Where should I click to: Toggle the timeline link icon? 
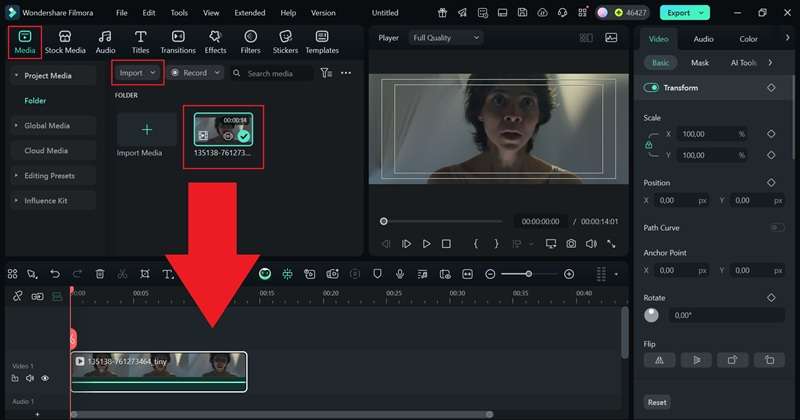pos(17,296)
